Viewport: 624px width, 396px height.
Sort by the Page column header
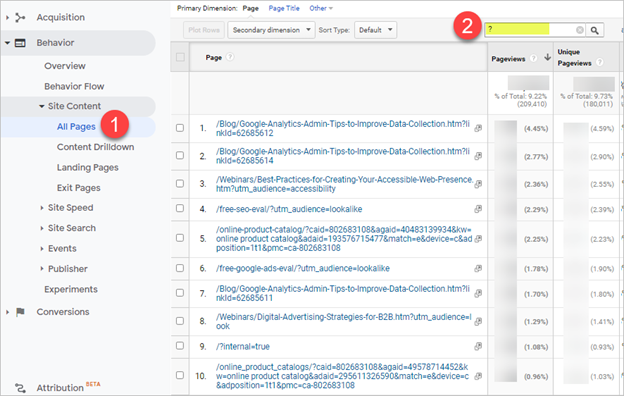213,57
